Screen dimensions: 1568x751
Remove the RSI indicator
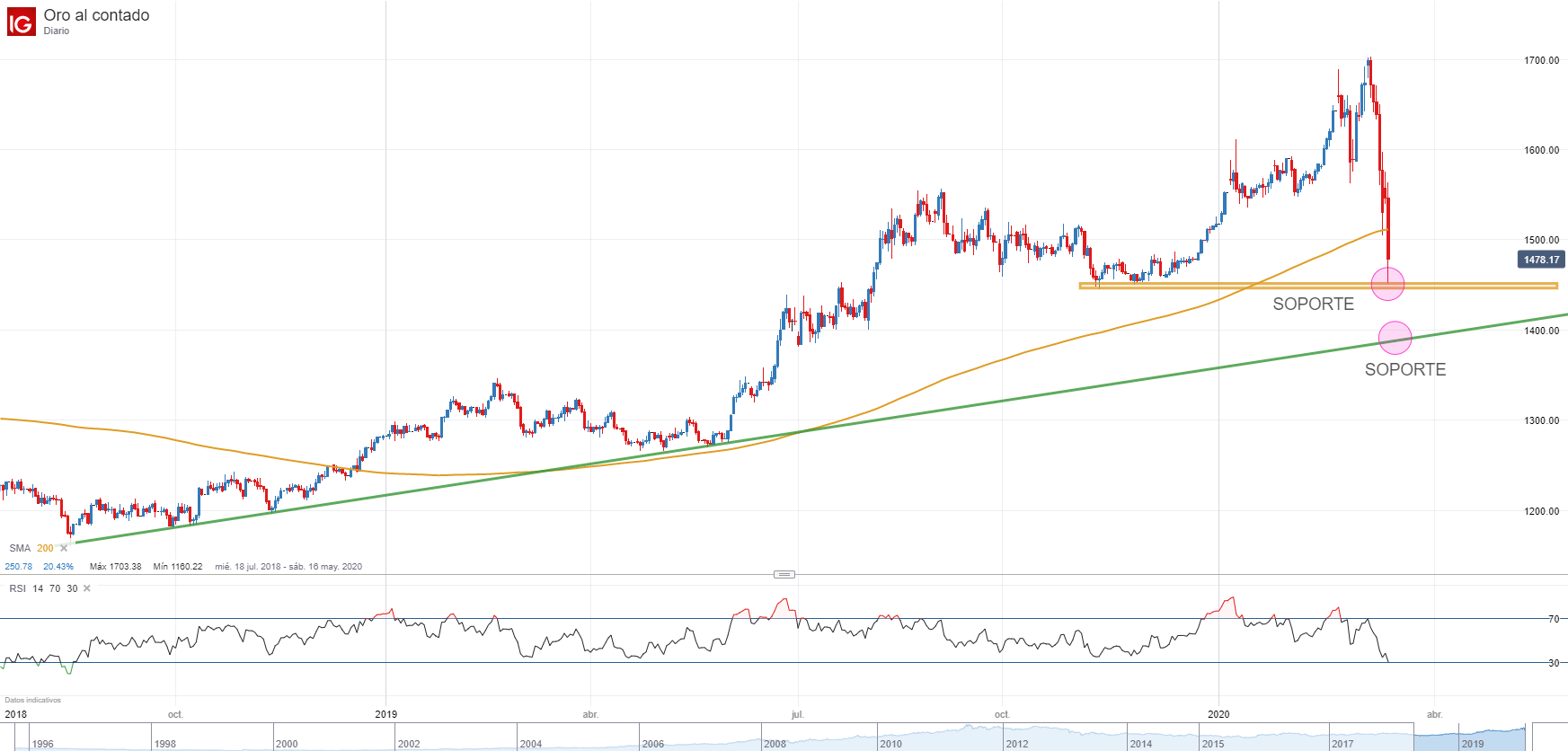pyautogui.click(x=86, y=588)
